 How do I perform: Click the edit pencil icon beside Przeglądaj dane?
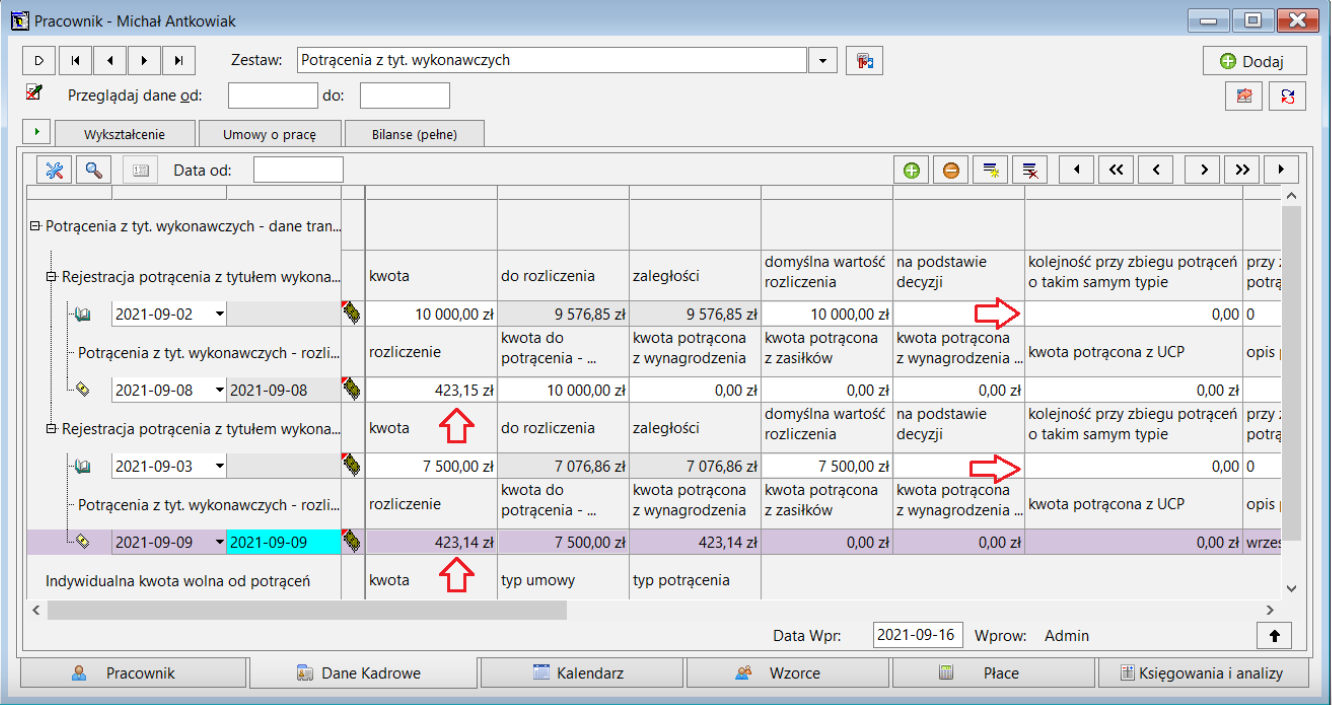[34, 93]
